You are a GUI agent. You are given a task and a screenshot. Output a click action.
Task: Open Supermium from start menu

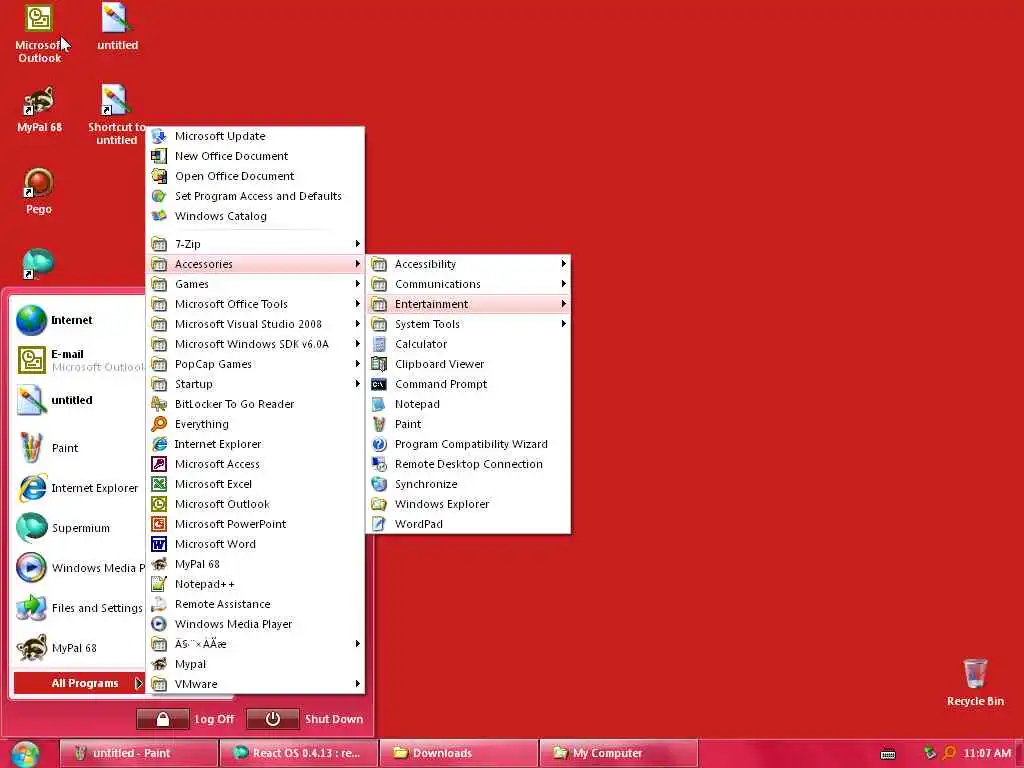(x=78, y=528)
